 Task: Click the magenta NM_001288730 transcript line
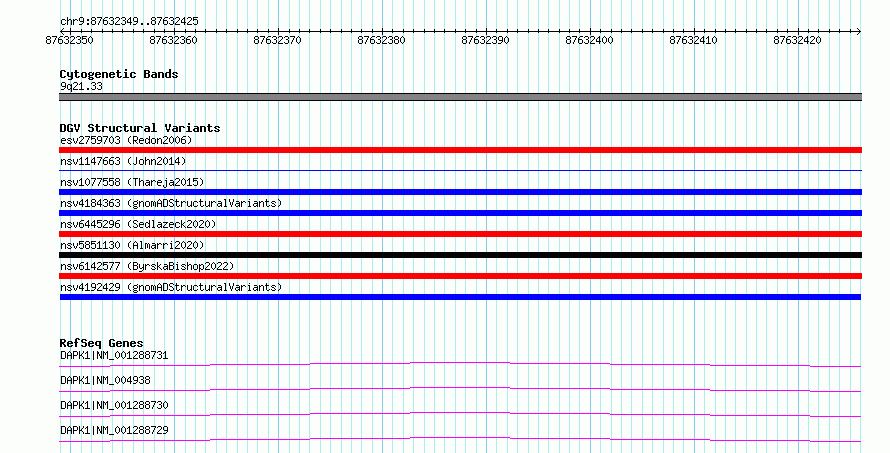[460, 414]
